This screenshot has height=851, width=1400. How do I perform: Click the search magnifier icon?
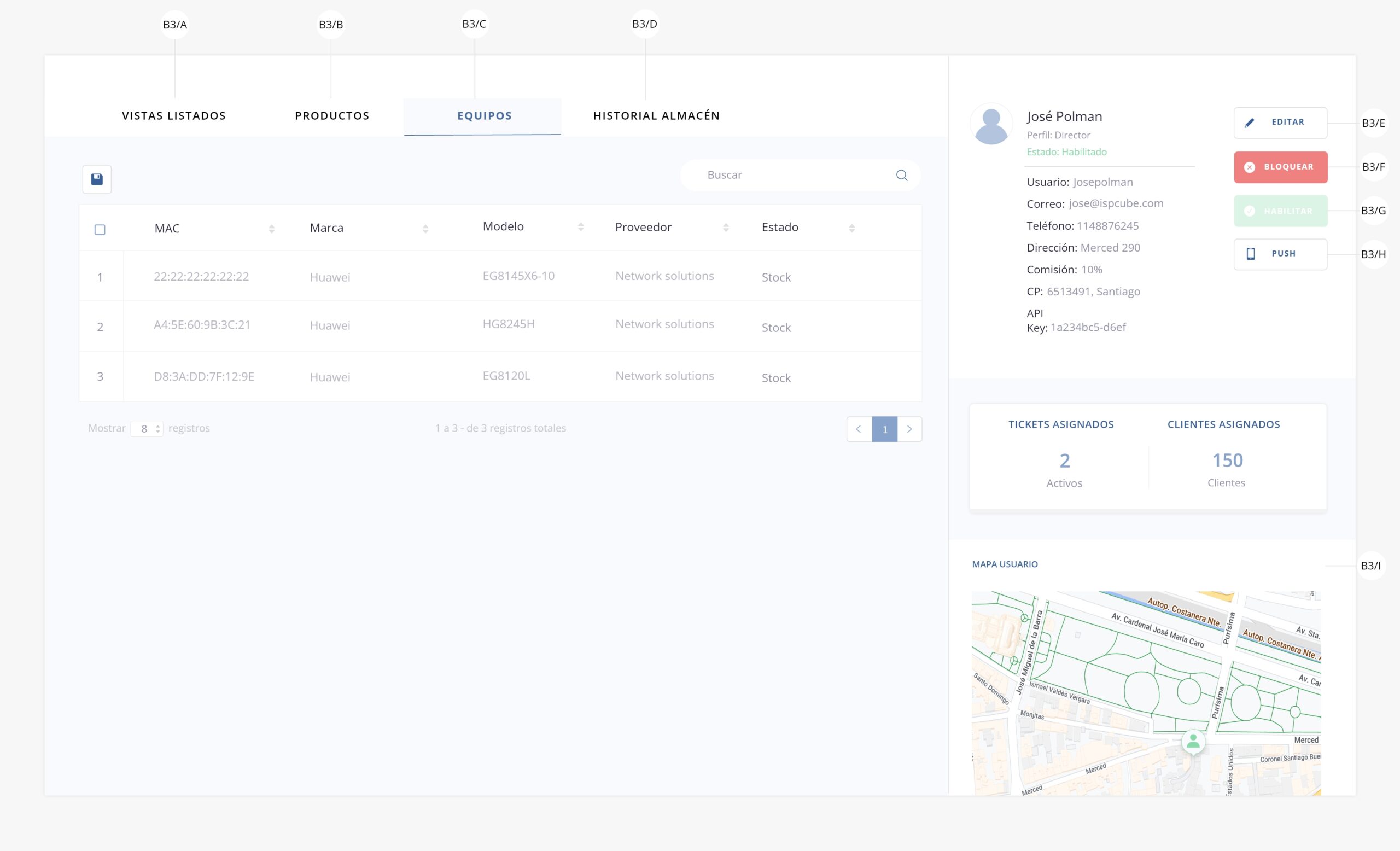click(901, 175)
